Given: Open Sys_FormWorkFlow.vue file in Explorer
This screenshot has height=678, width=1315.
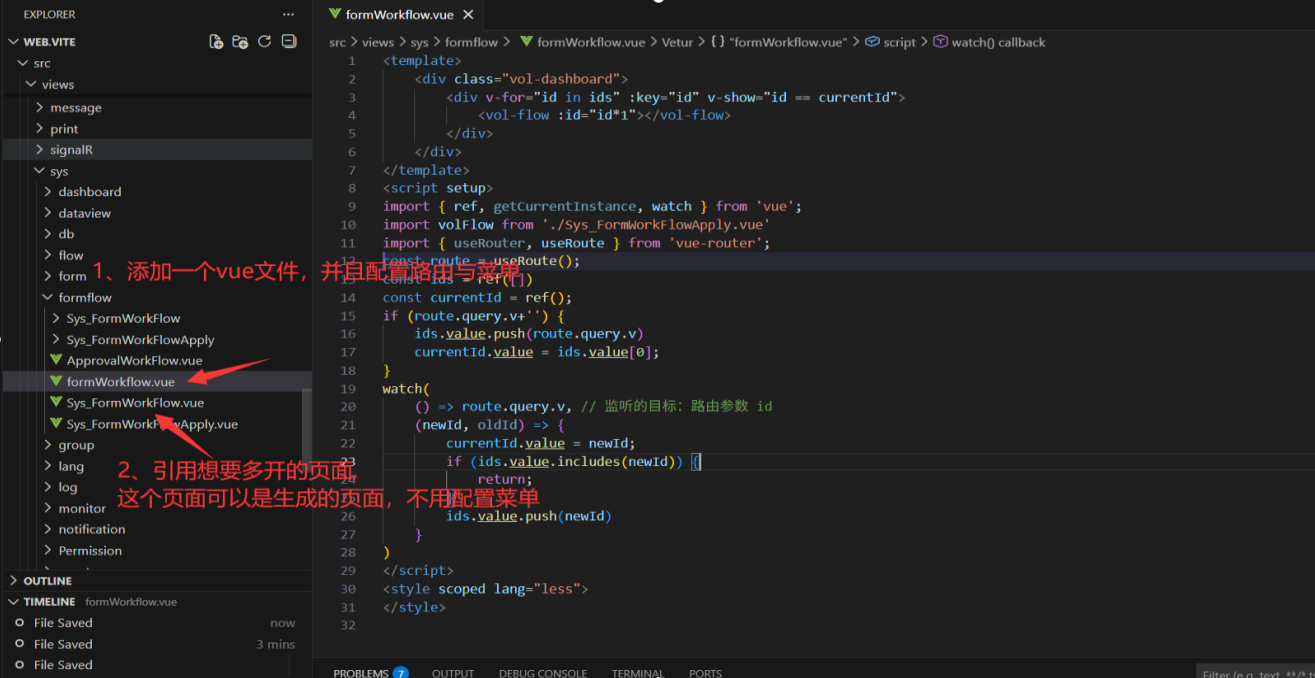Looking at the screenshot, I should coord(135,403).
